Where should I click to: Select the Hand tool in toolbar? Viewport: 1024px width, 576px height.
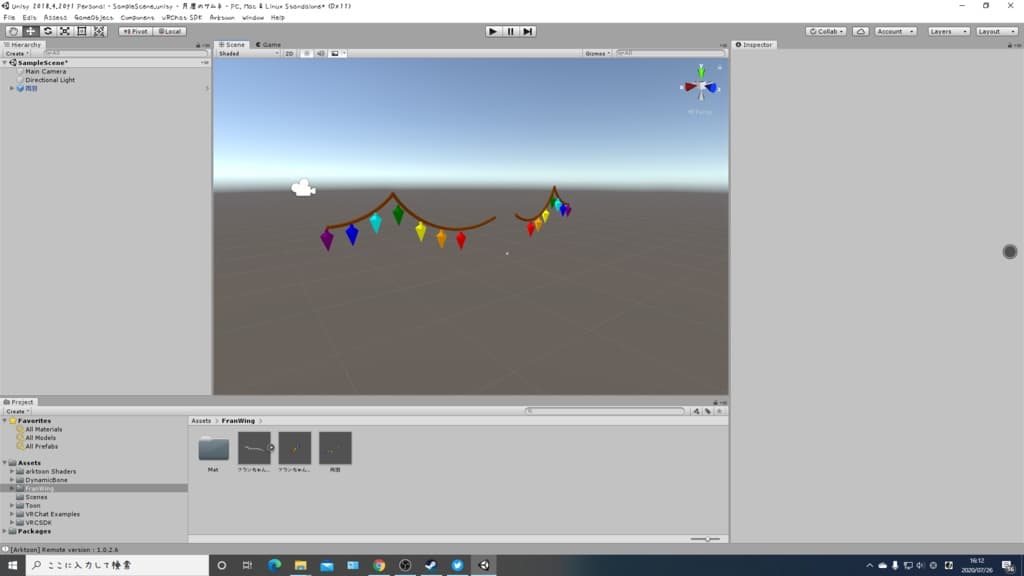pos(13,31)
